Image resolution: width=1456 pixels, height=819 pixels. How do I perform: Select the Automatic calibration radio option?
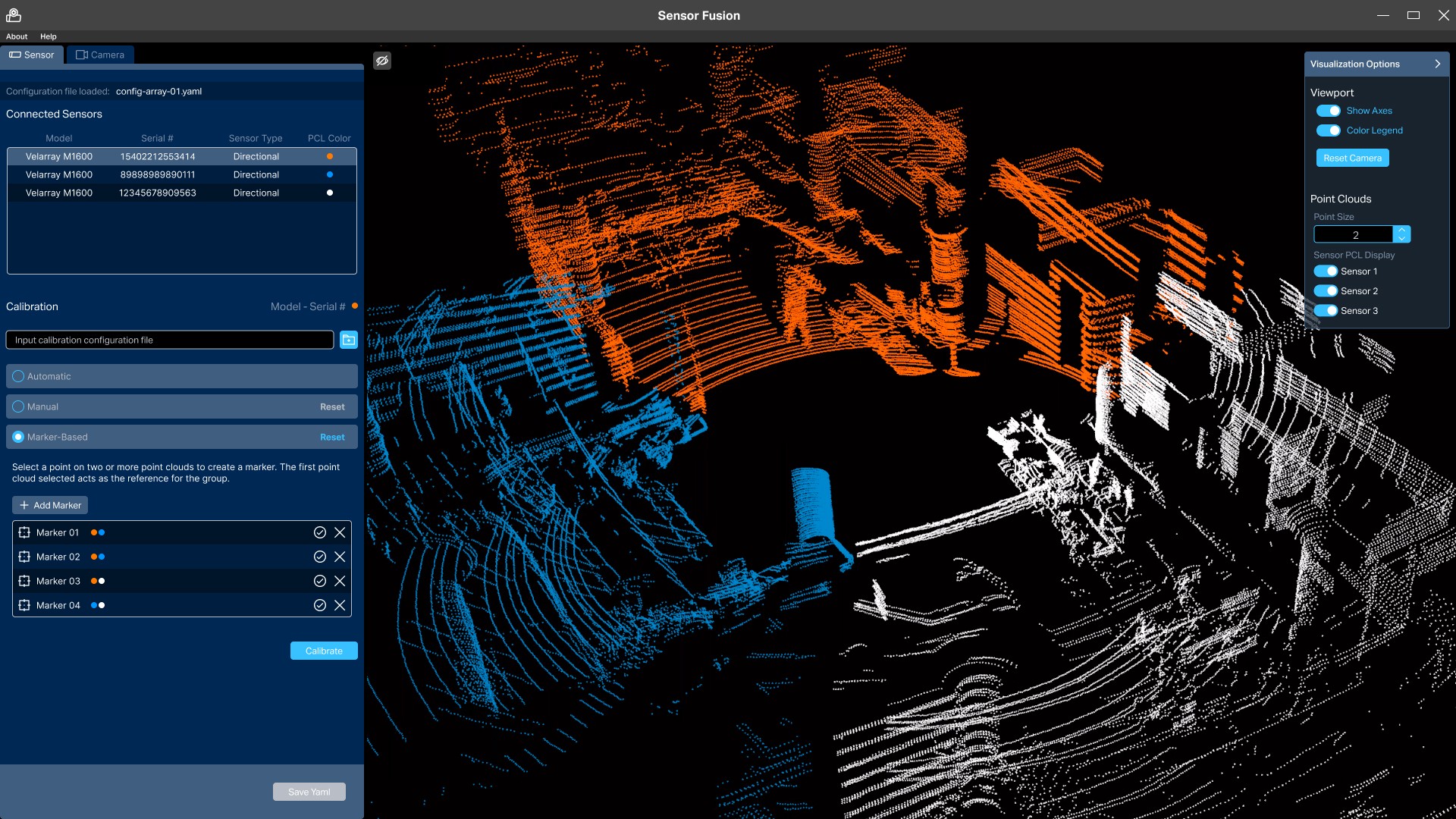(x=18, y=376)
